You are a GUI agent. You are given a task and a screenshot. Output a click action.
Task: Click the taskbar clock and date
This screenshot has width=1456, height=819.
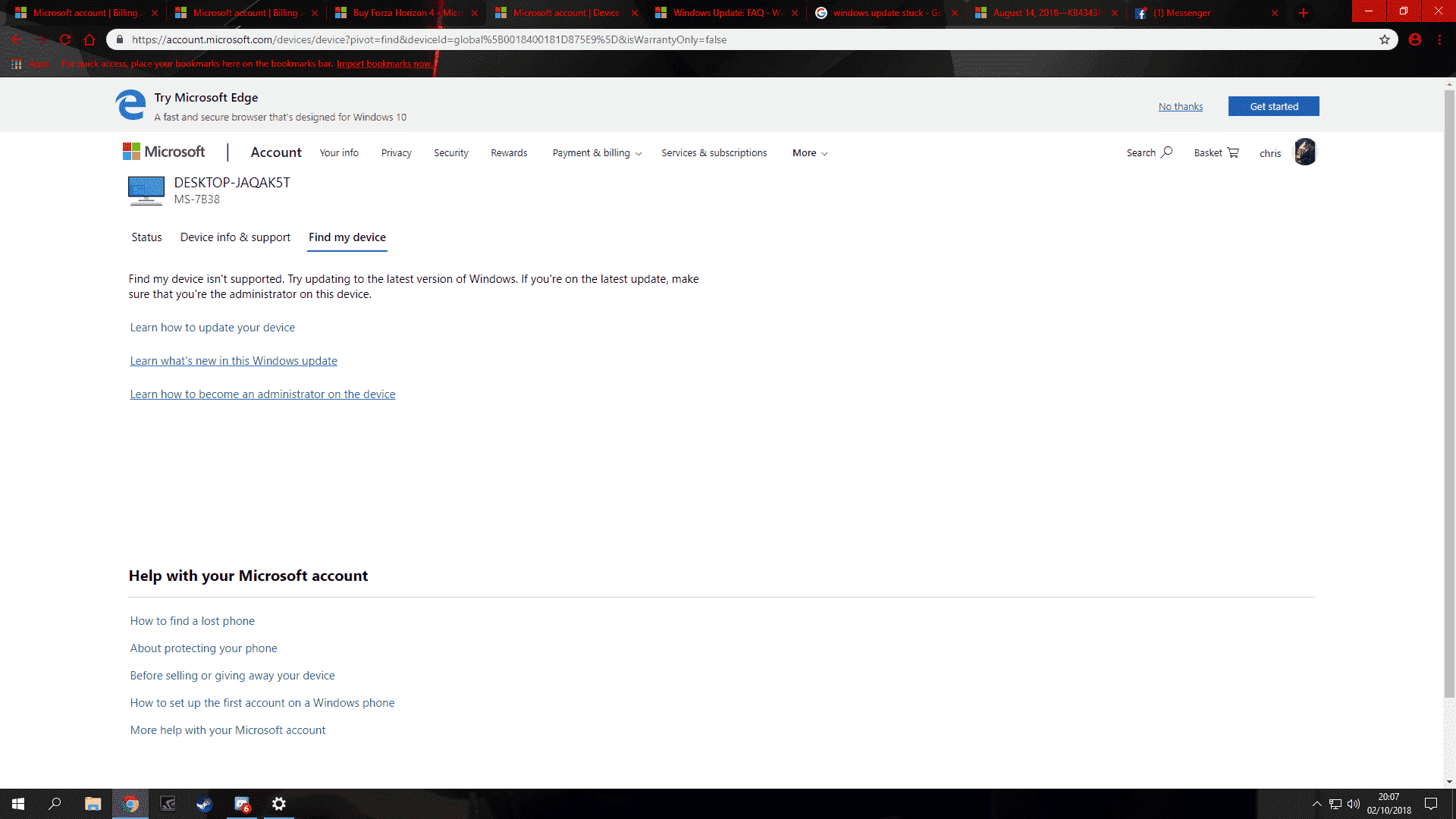coord(1389,804)
